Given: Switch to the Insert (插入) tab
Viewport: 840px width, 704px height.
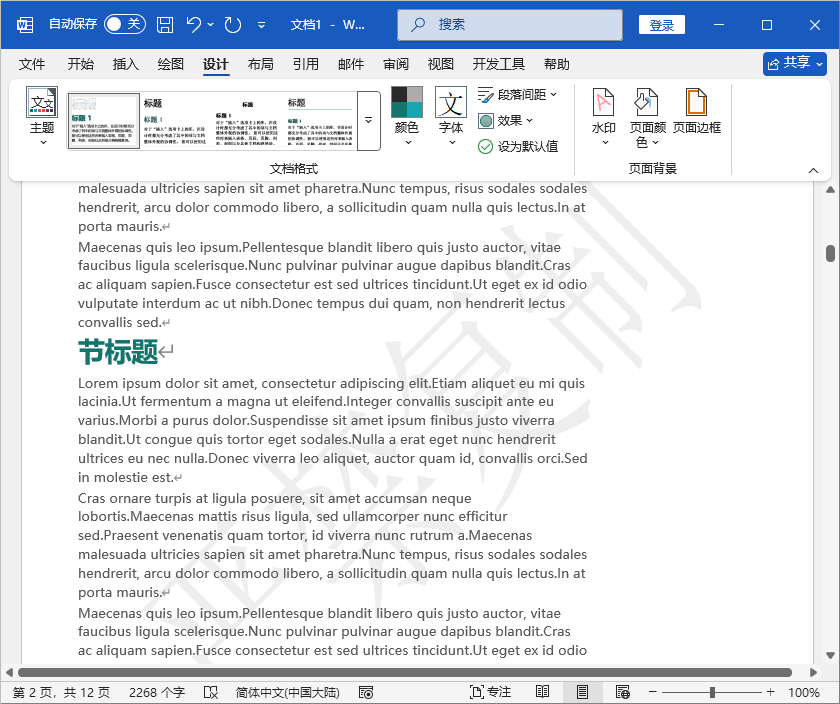Looking at the screenshot, I should [126, 64].
